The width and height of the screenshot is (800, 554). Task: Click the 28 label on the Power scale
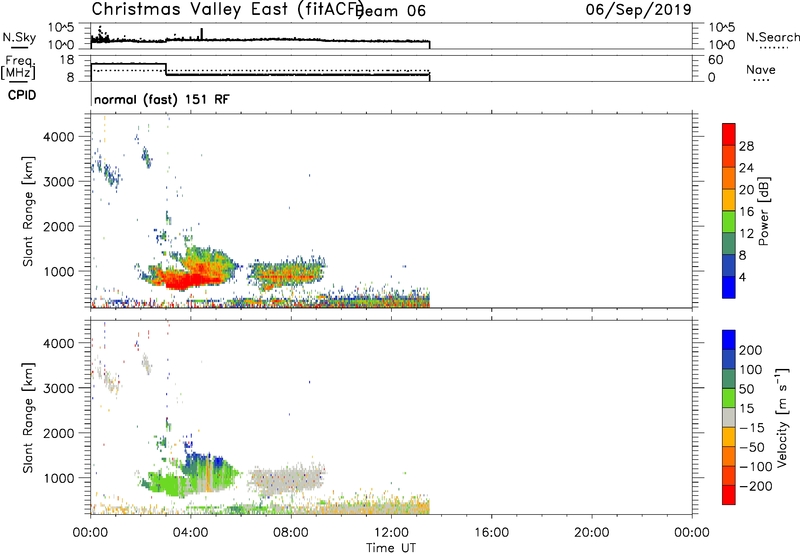point(746,146)
